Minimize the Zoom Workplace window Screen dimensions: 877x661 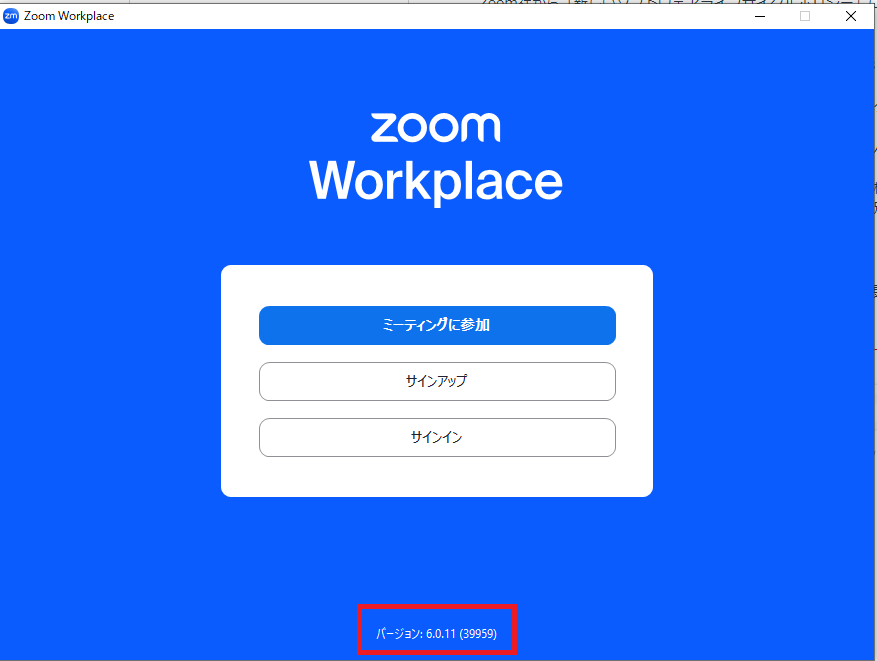tap(760, 16)
